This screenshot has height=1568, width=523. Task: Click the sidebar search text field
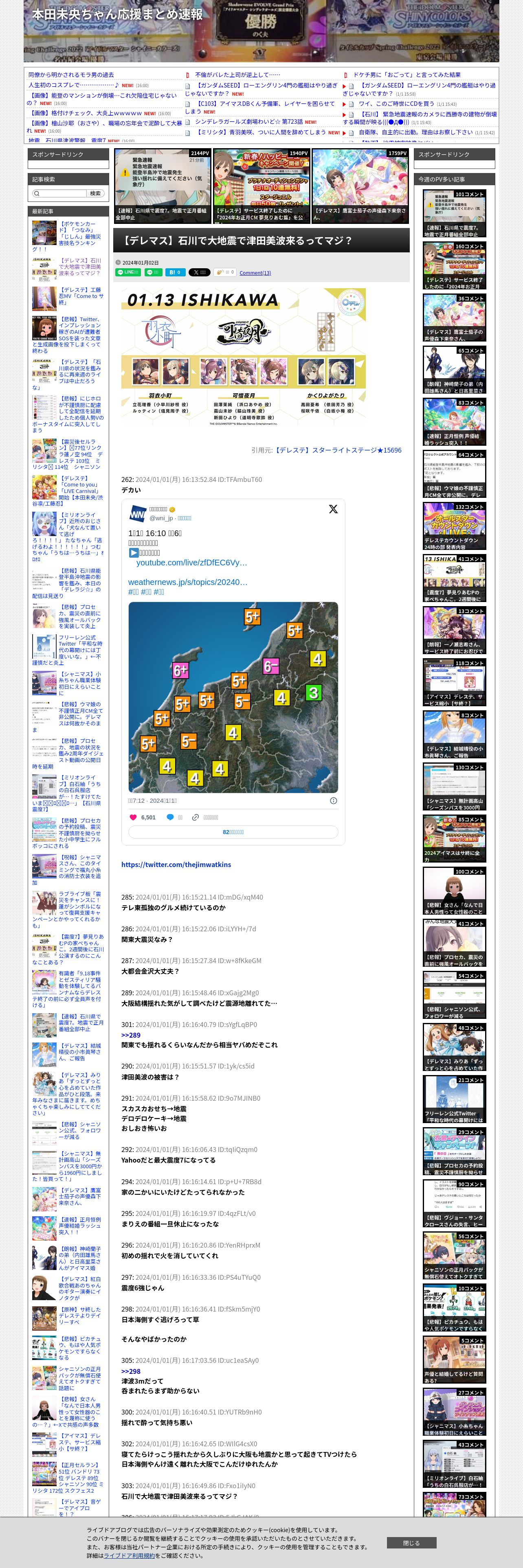point(59,193)
